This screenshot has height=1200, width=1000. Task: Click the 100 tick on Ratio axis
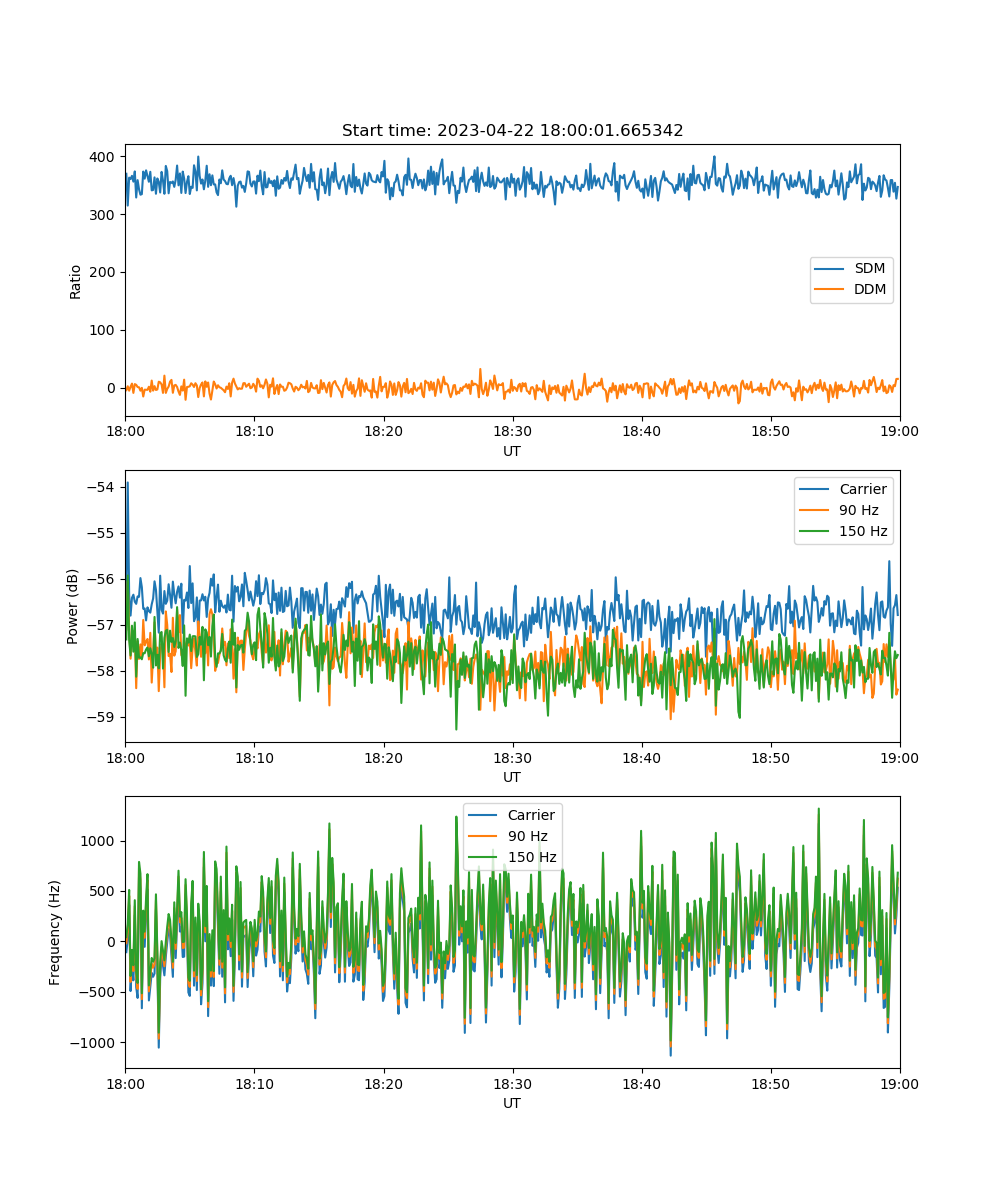coord(104,330)
